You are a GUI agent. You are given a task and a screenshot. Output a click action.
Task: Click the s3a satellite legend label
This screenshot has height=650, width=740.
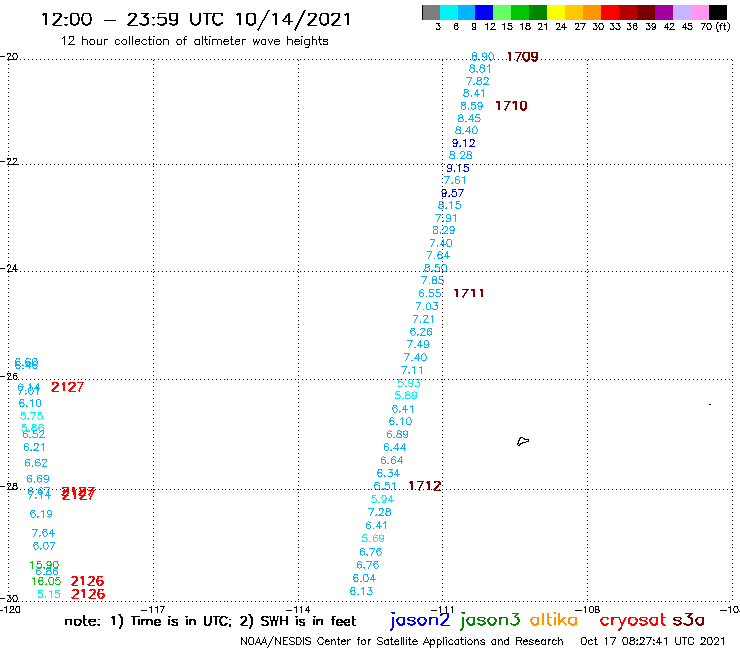[x=688, y=620]
